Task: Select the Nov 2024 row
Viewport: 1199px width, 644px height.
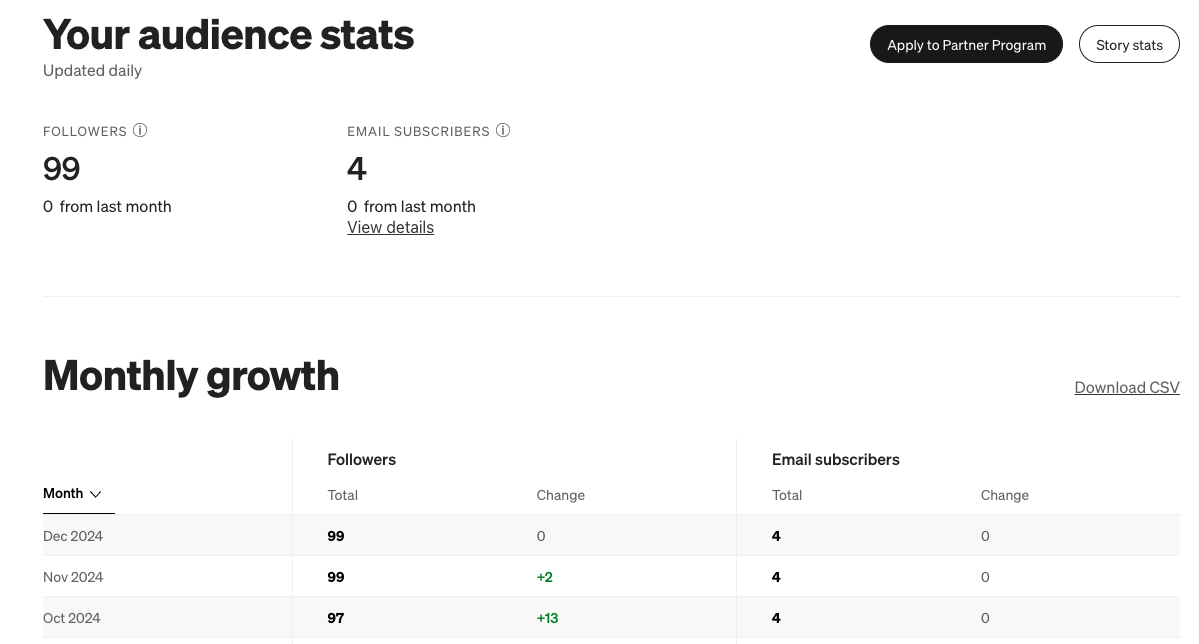Action: (73, 577)
